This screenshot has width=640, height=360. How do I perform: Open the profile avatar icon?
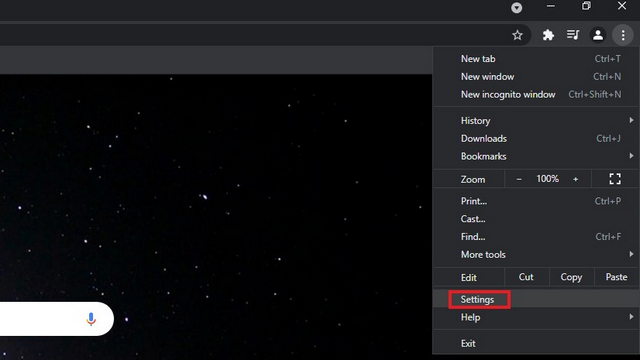(598, 35)
